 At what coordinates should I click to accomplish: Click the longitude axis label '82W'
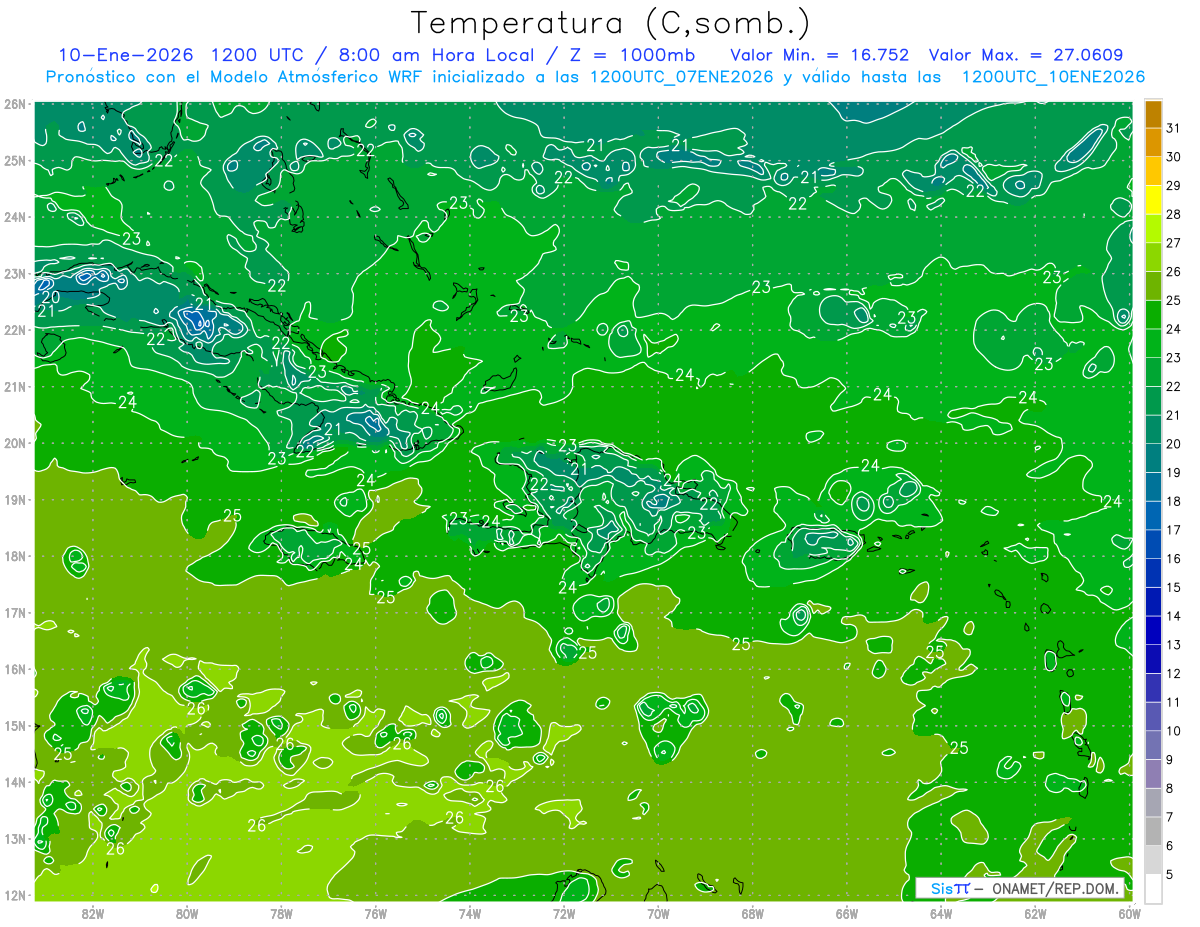pyautogui.click(x=93, y=913)
